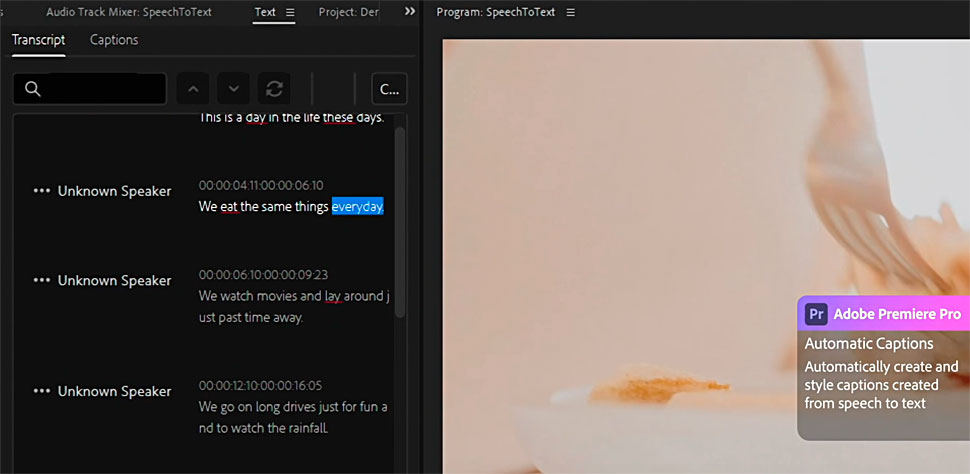Switch to the Transcript tab

click(38, 40)
